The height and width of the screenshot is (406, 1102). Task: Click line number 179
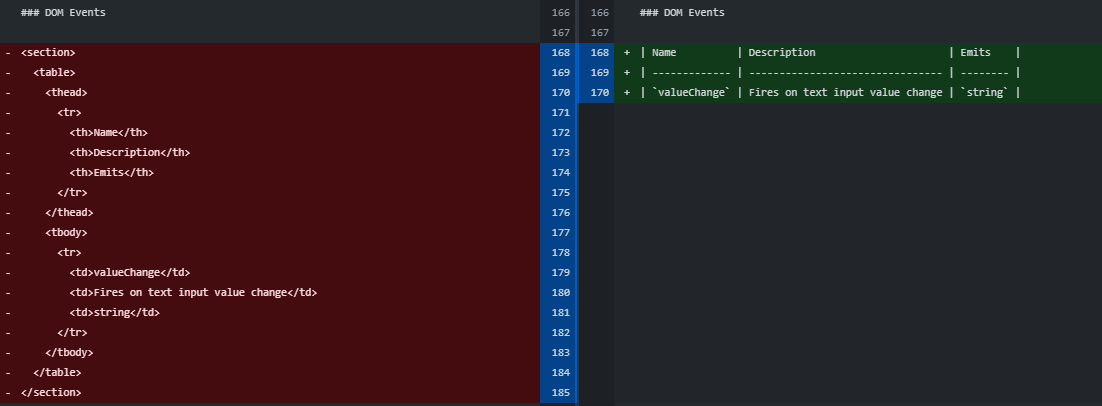coord(561,272)
